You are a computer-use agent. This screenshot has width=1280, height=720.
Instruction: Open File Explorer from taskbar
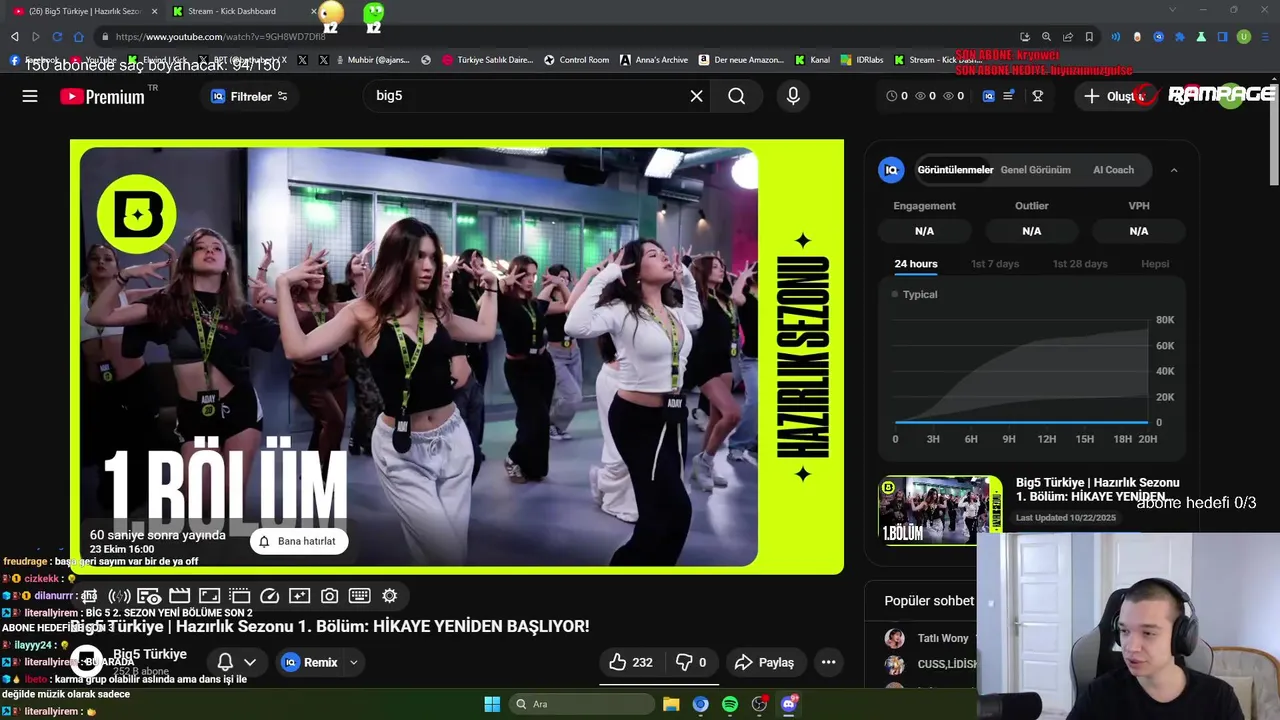point(671,704)
